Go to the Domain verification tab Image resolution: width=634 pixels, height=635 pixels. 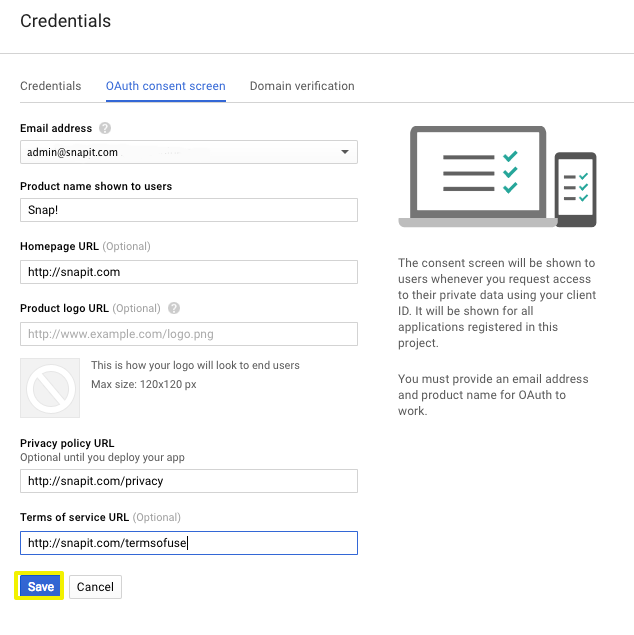pos(302,86)
